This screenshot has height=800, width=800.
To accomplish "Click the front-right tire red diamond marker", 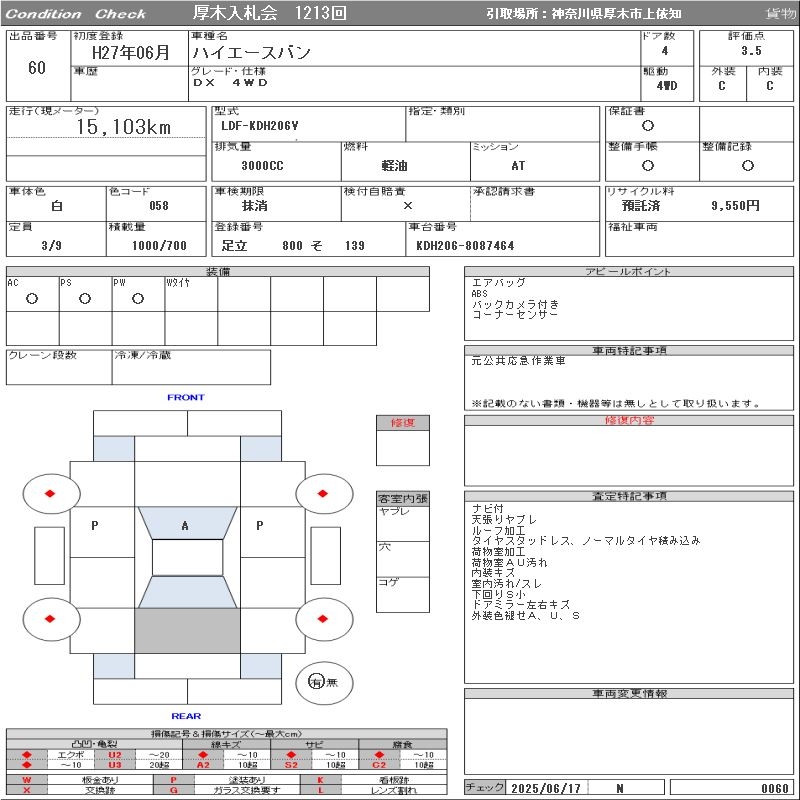I will (x=322, y=493).
